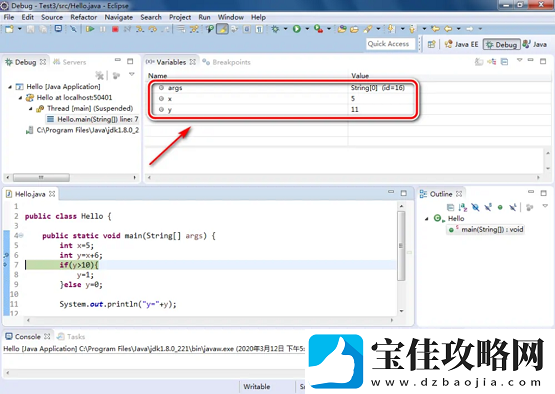The width and height of the screenshot is (555, 394).
Task: Click the green Run button
Action: [297, 29]
